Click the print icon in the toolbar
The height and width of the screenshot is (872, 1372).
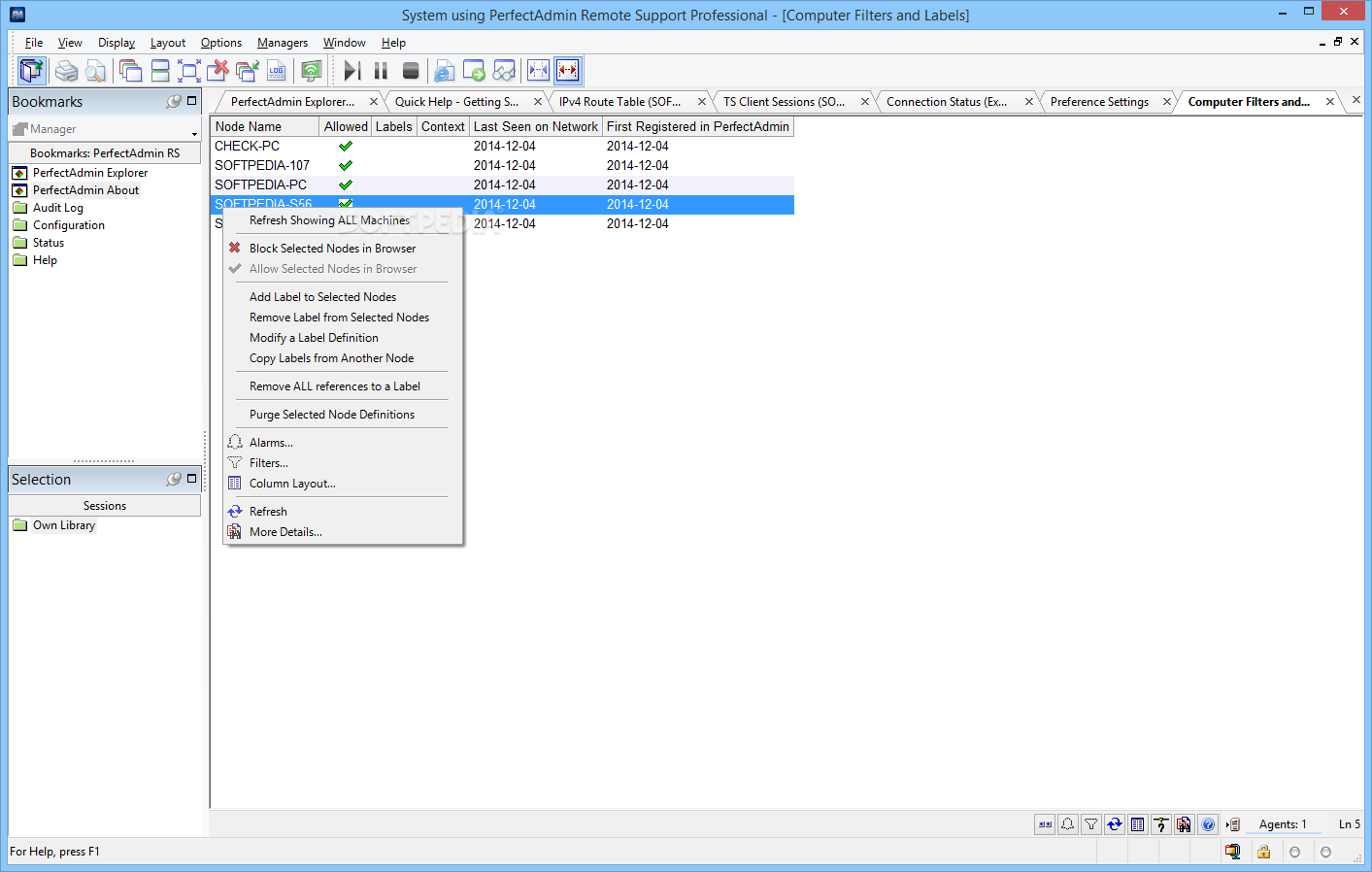click(x=66, y=71)
